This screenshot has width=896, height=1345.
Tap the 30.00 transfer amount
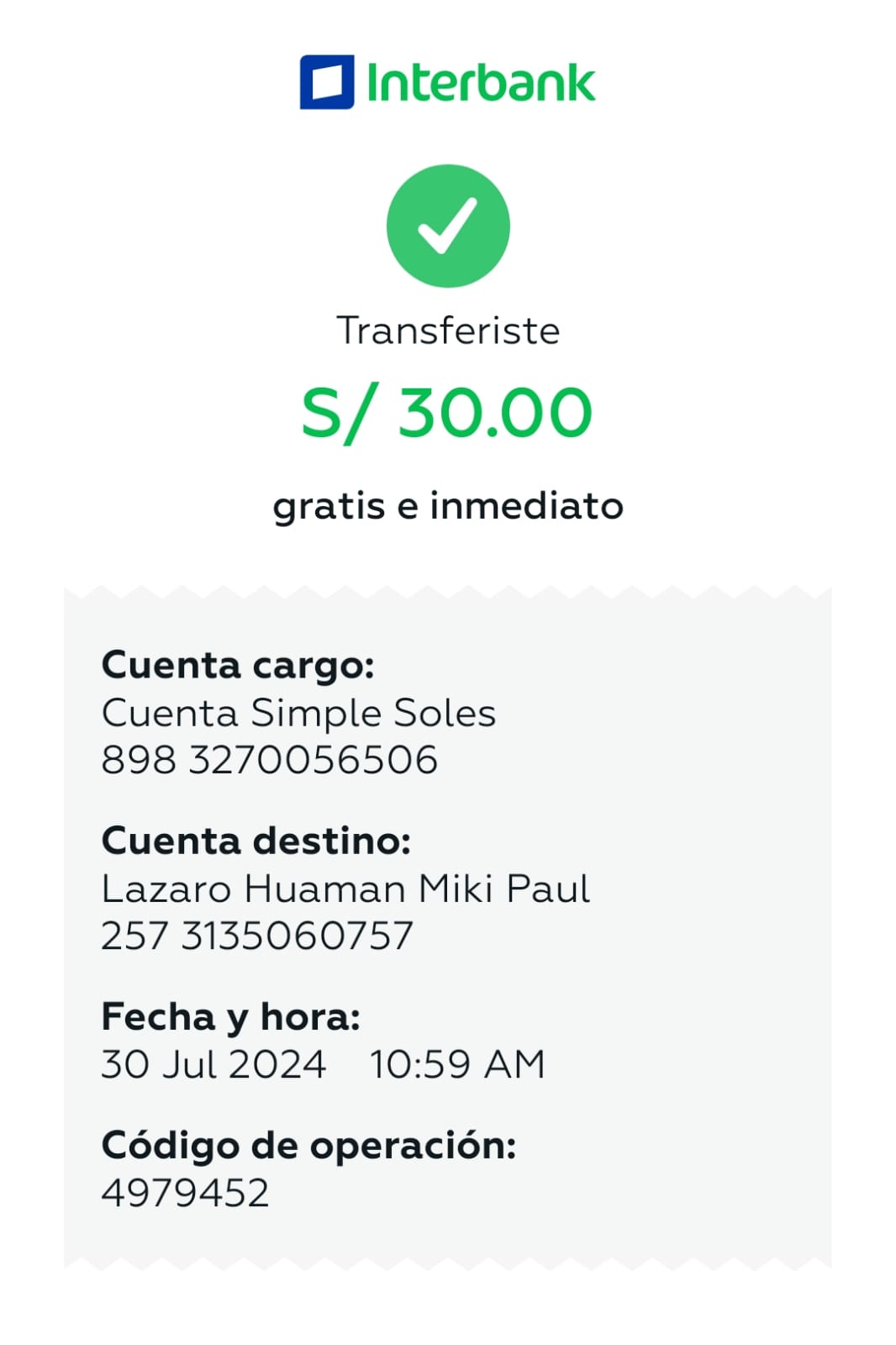(x=495, y=413)
